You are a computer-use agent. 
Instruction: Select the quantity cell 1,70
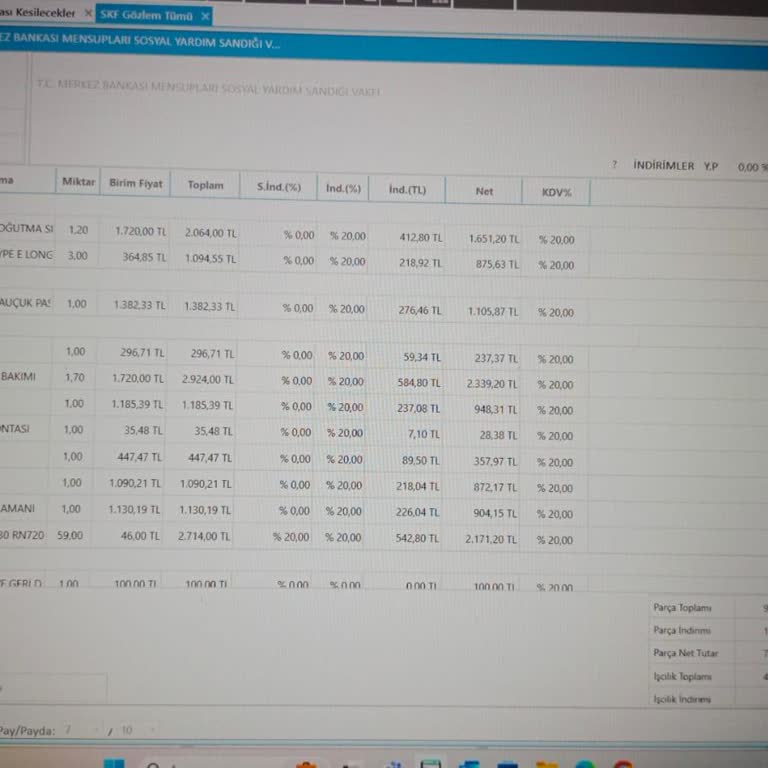(x=75, y=377)
